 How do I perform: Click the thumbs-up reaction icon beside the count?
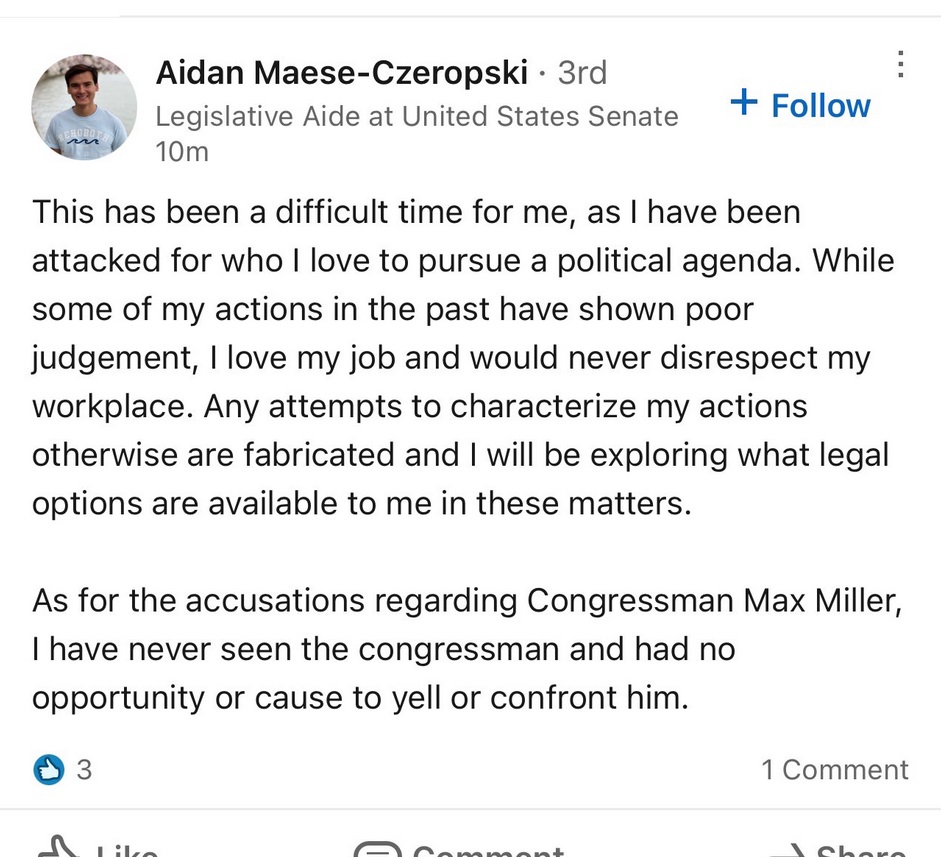pyautogui.click(x=47, y=770)
